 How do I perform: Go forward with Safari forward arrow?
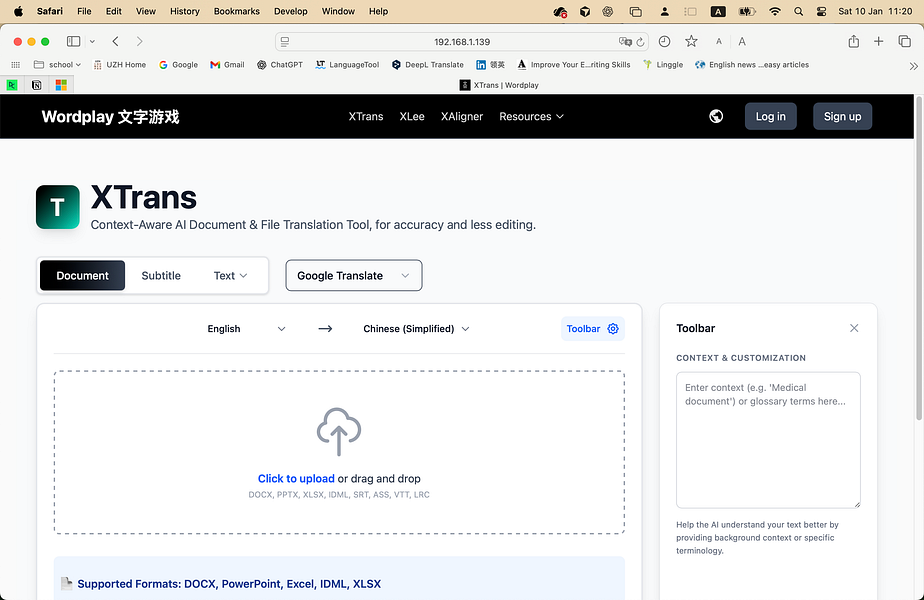click(140, 41)
